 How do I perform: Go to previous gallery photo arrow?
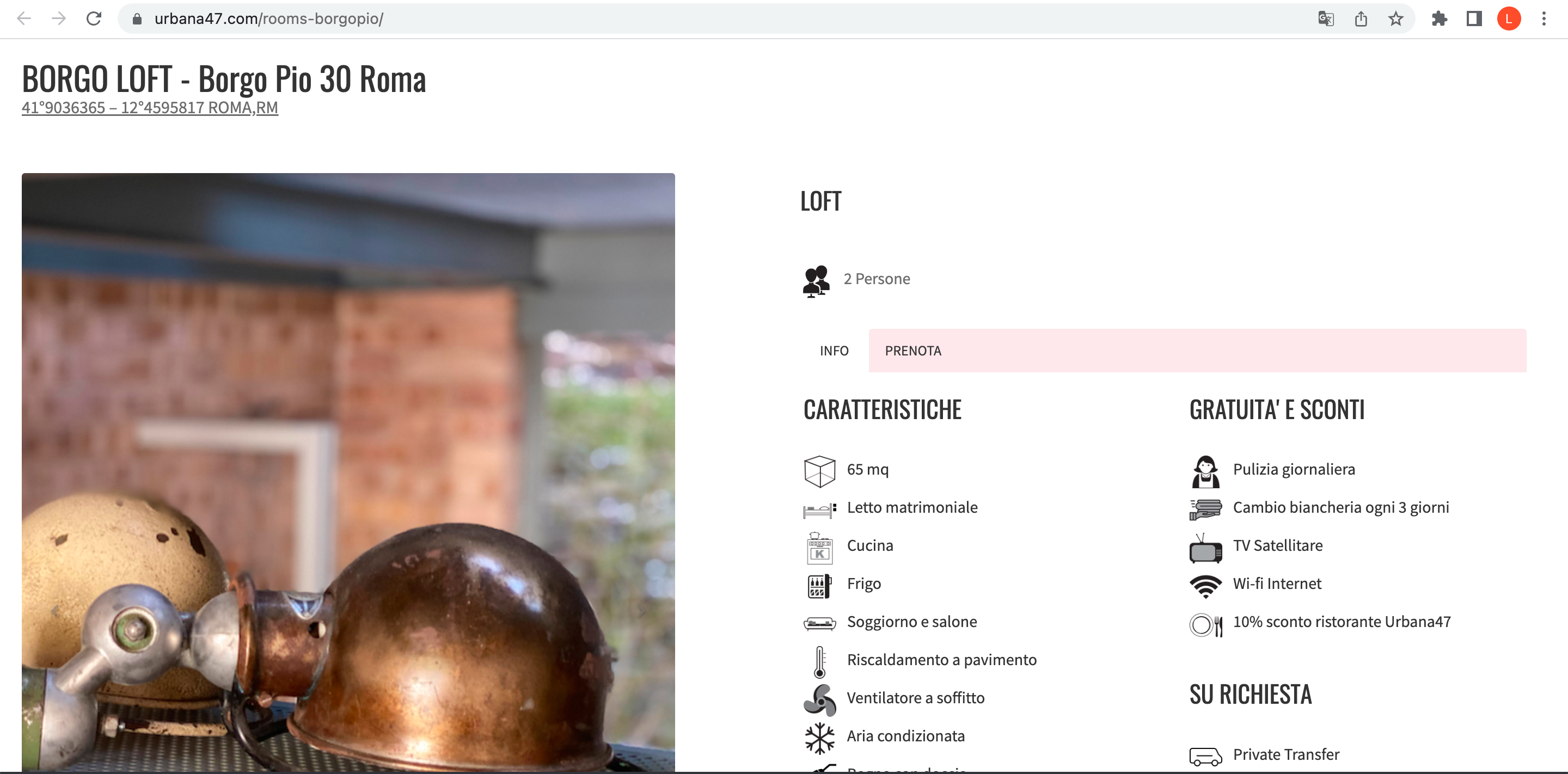pyautogui.click(x=55, y=611)
